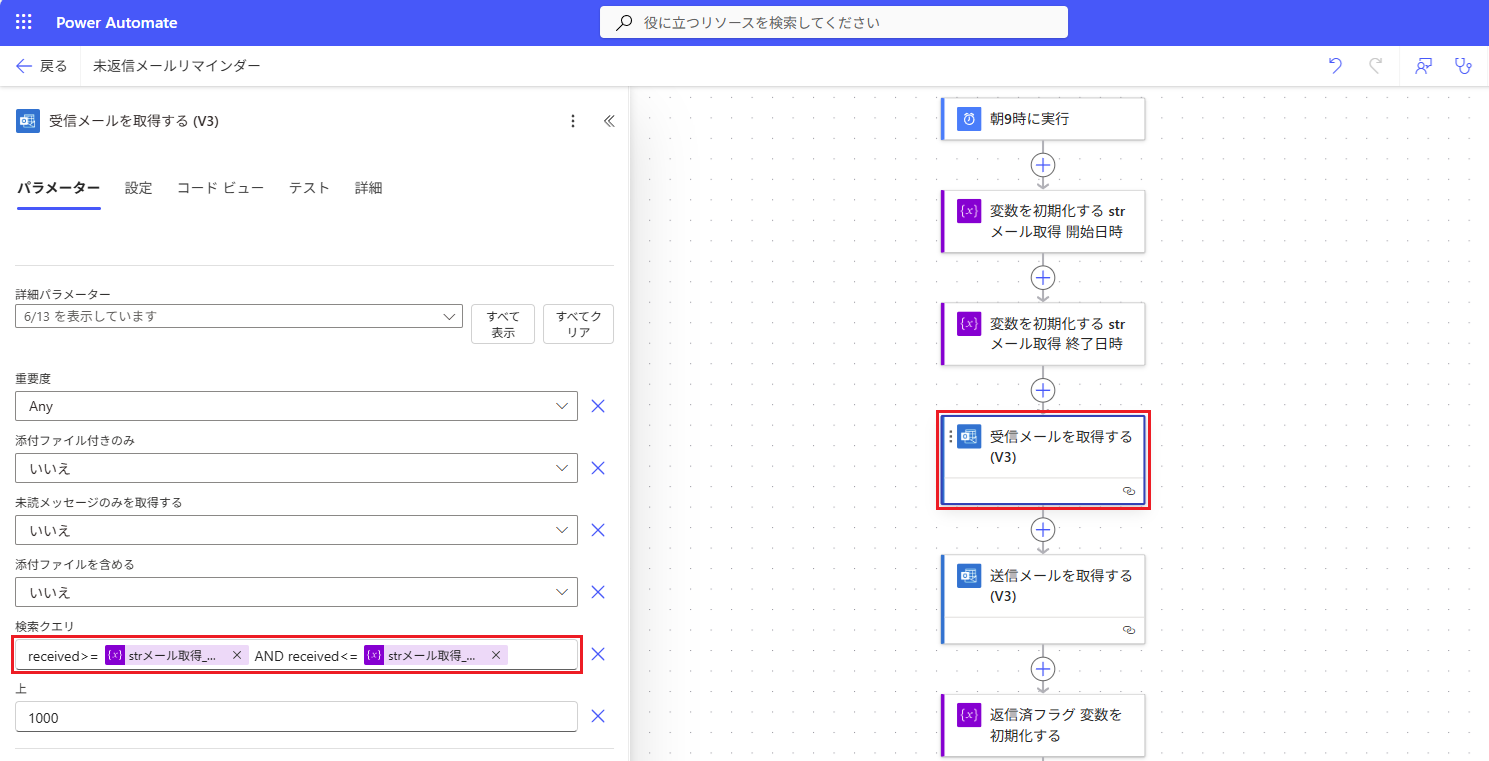This screenshot has height=761, width=1489.
Task: Open the Copilot chat icon
Action: [1422, 66]
